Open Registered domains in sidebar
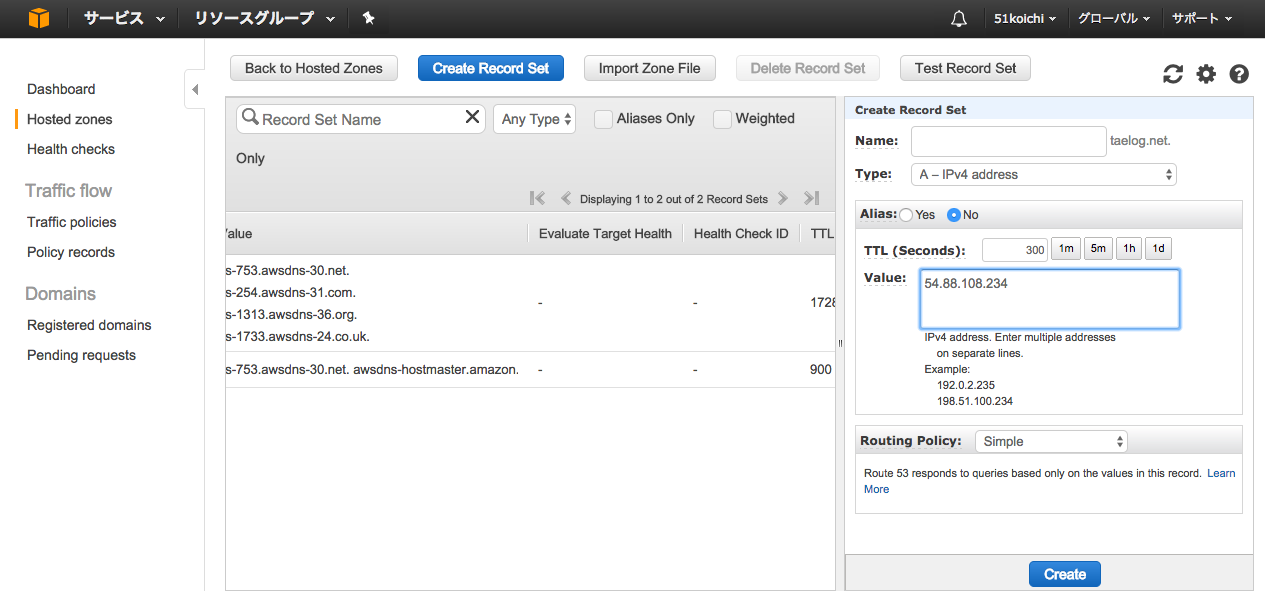This screenshot has height=599, width=1265. click(x=89, y=325)
